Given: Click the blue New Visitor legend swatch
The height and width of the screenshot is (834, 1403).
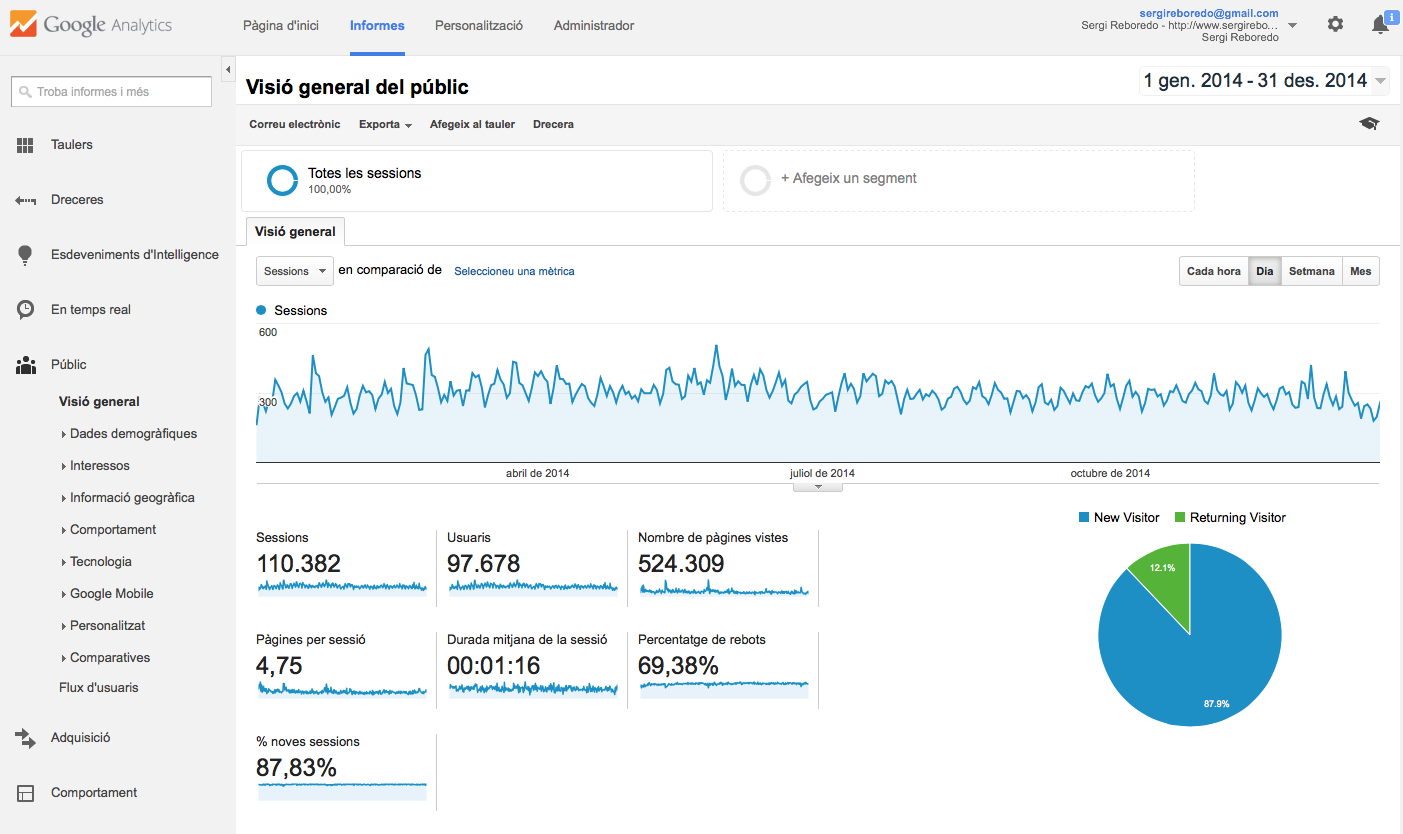Looking at the screenshot, I should point(1084,518).
